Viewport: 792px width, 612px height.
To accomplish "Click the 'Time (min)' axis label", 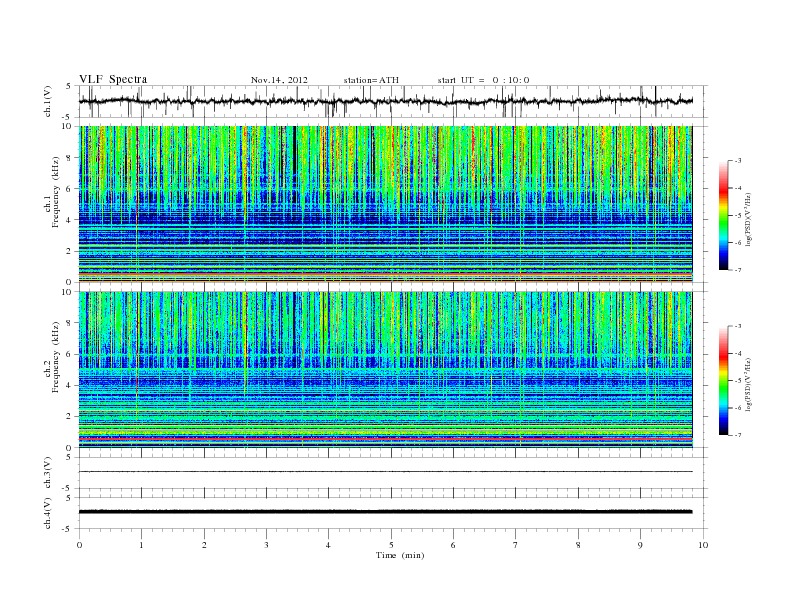I will (400, 555).
